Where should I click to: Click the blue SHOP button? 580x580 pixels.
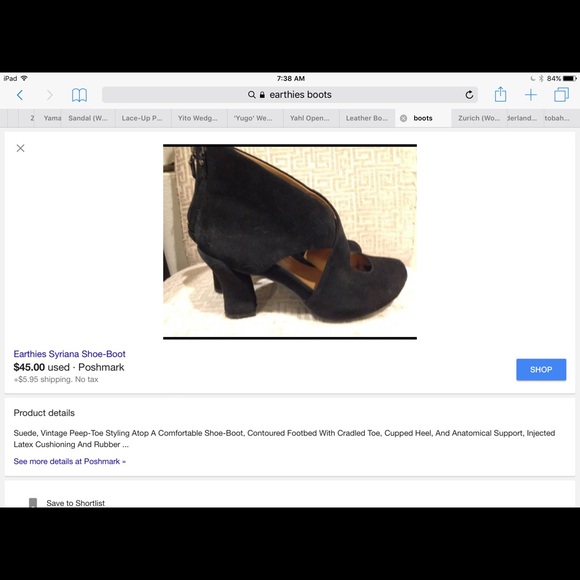pyautogui.click(x=541, y=370)
